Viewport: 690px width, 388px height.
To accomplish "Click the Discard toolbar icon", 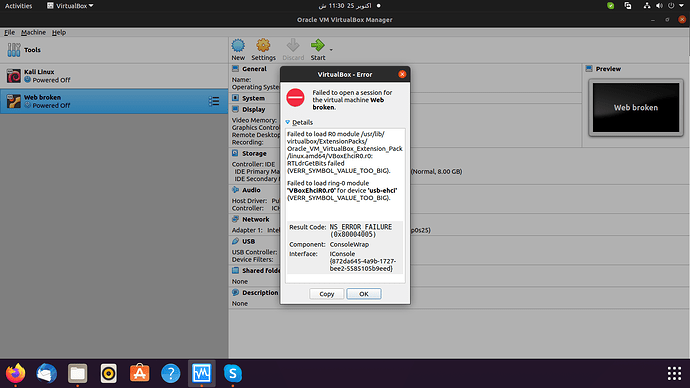I will point(293,49).
